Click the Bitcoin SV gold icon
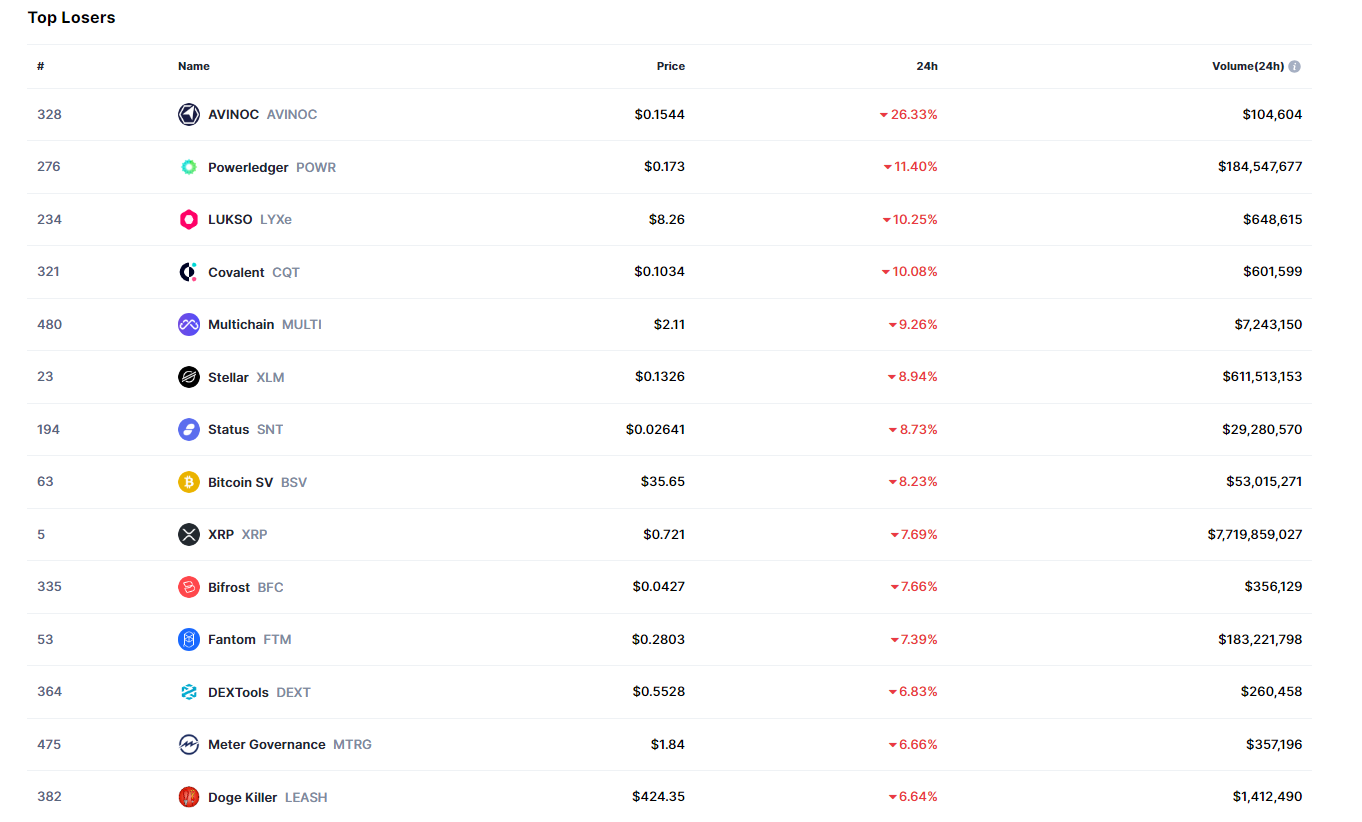Viewport: 1362px width, 822px height. [x=189, y=482]
